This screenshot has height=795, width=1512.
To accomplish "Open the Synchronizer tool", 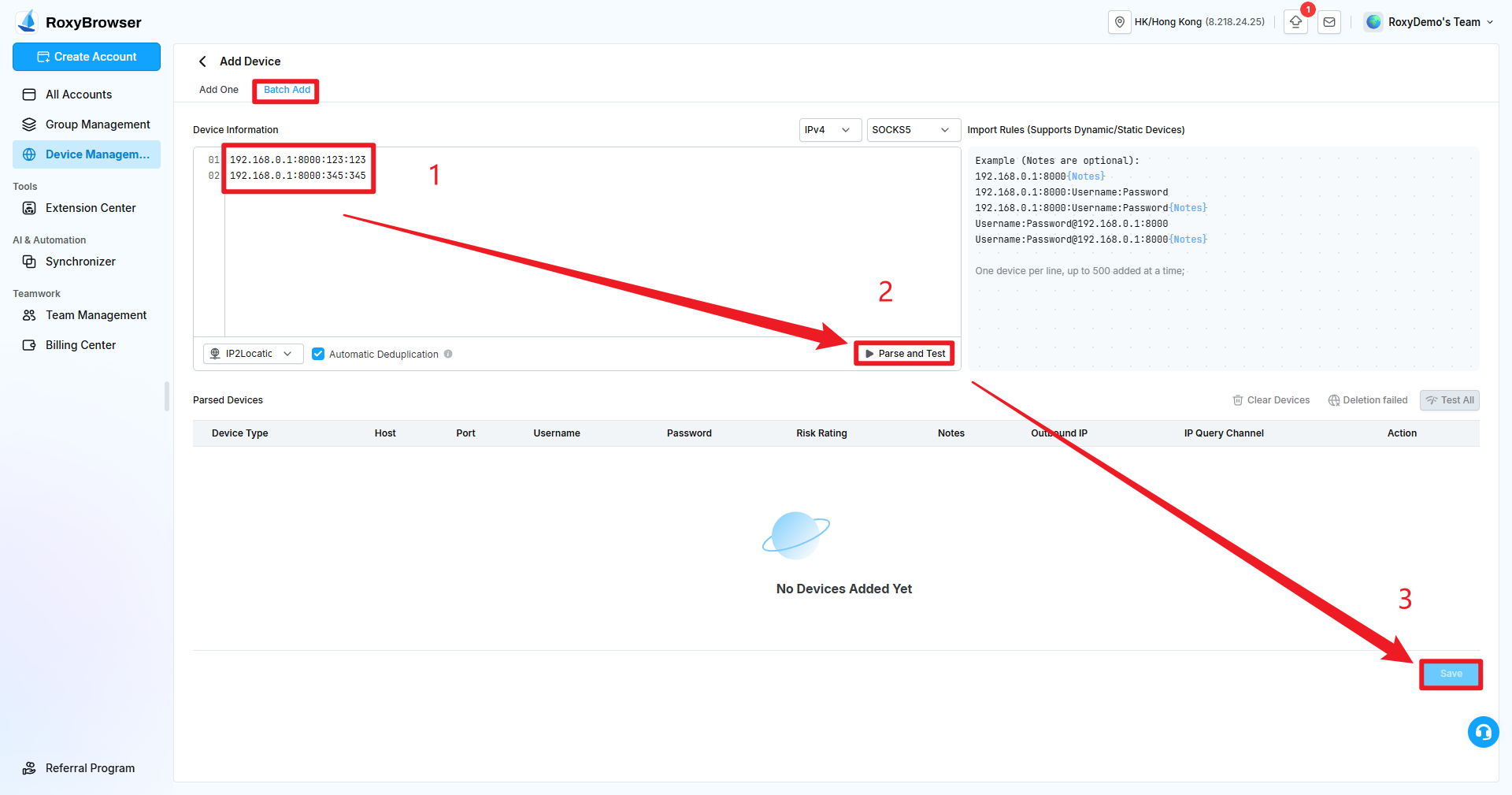I will coord(87,262).
